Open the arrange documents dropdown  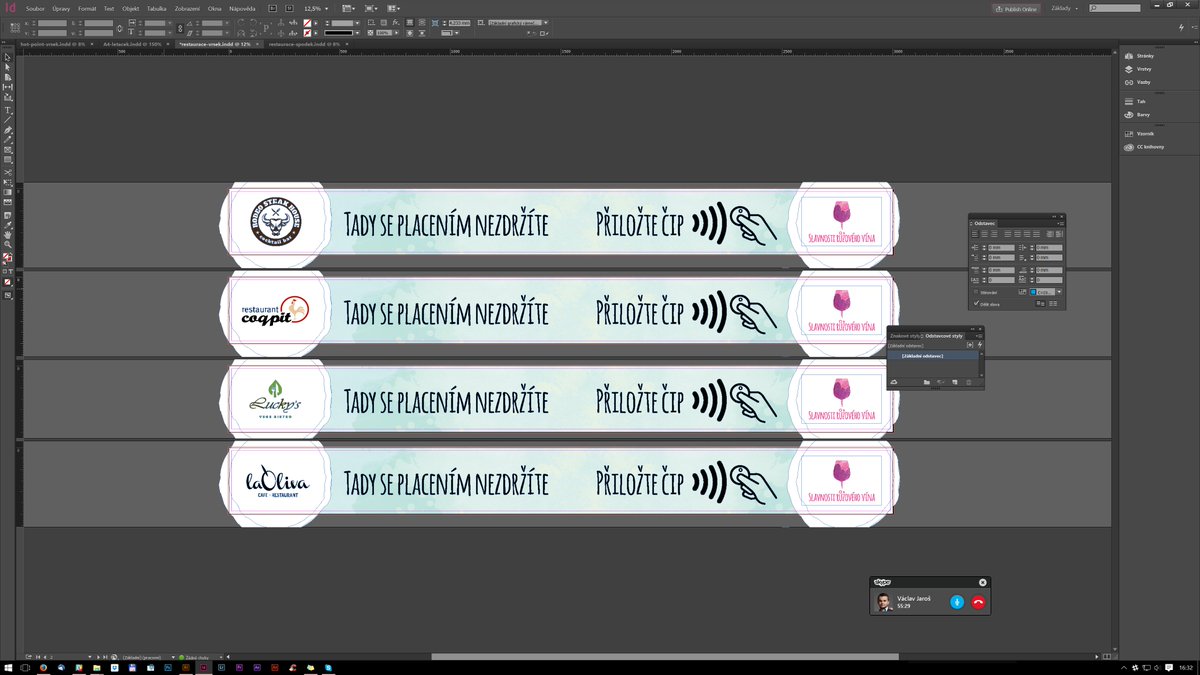point(394,8)
